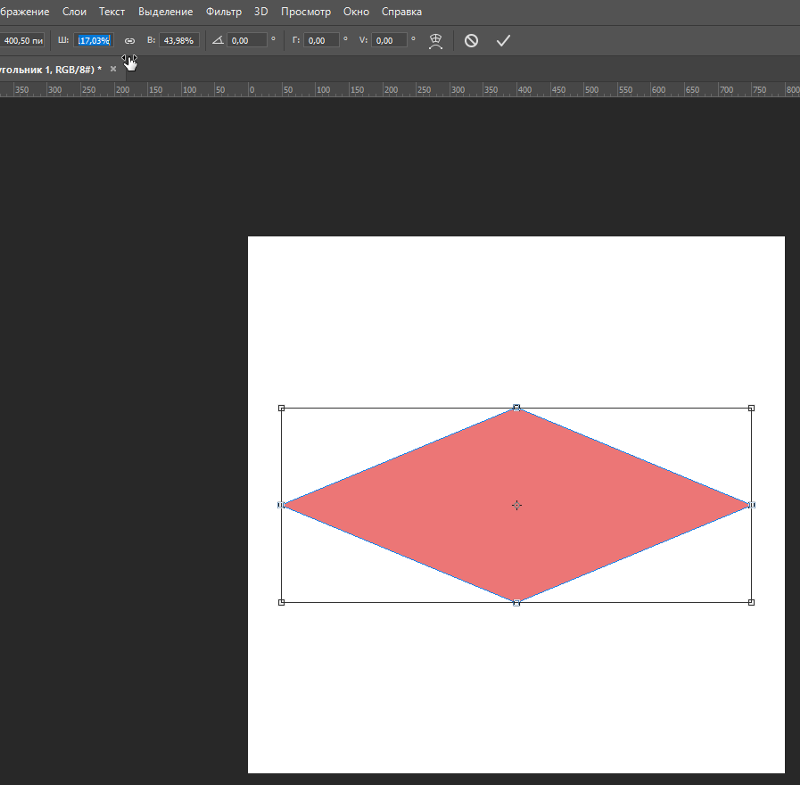Click the Ш: width label
The image size is (800, 785).
point(63,40)
